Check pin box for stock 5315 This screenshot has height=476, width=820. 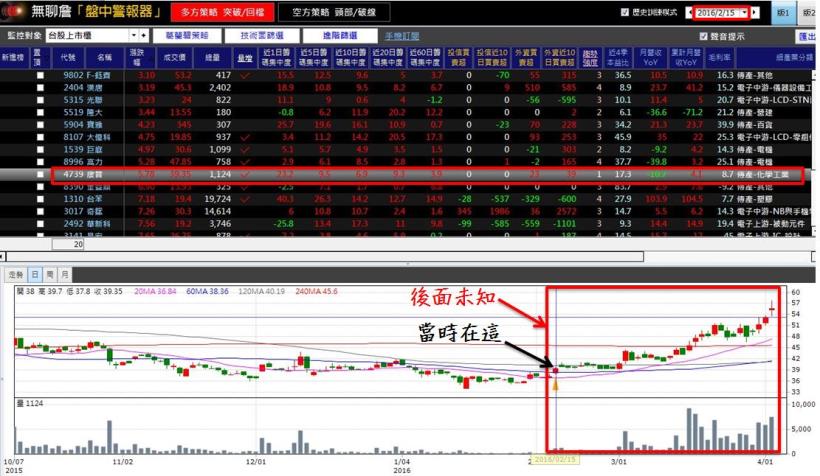pyautogui.click(x=40, y=100)
